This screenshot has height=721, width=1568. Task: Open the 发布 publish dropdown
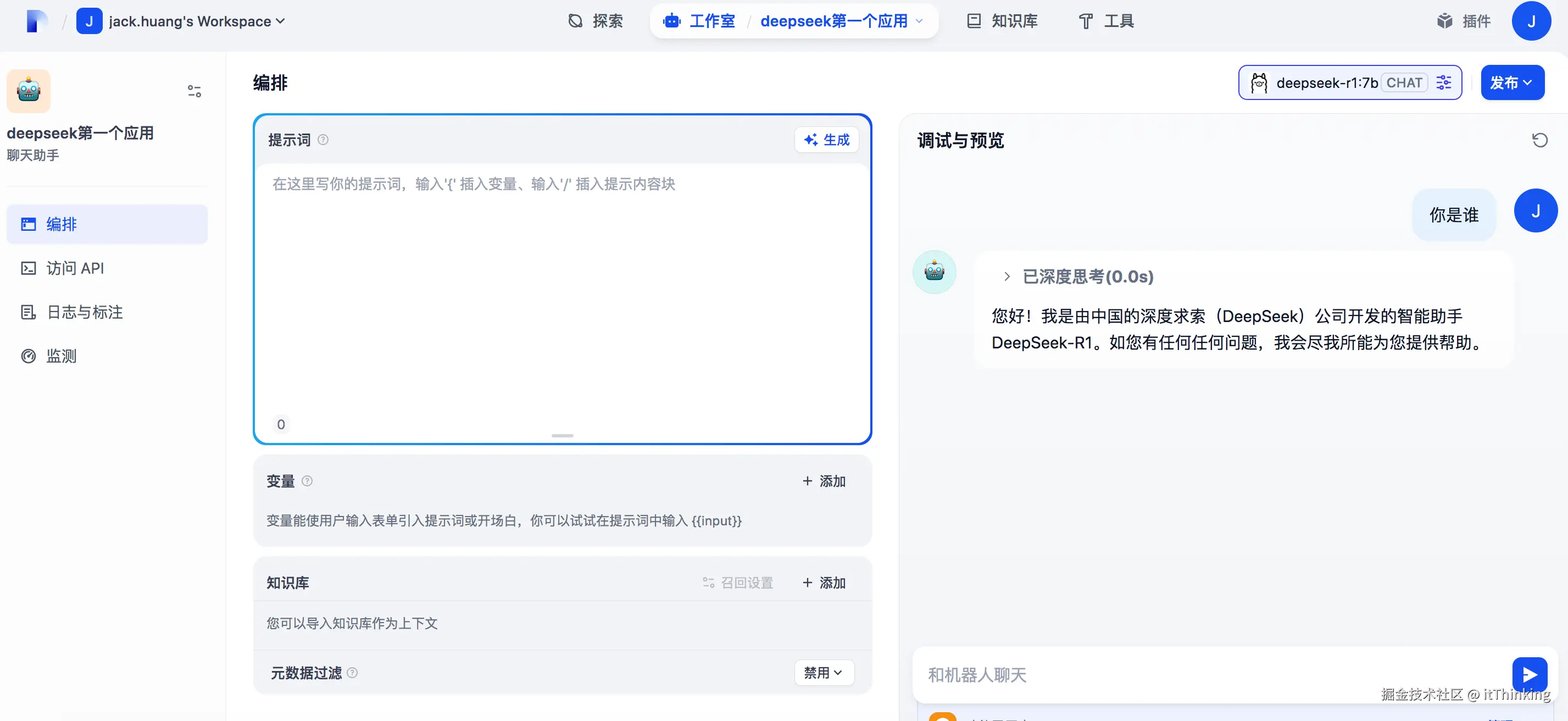(1511, 83)
